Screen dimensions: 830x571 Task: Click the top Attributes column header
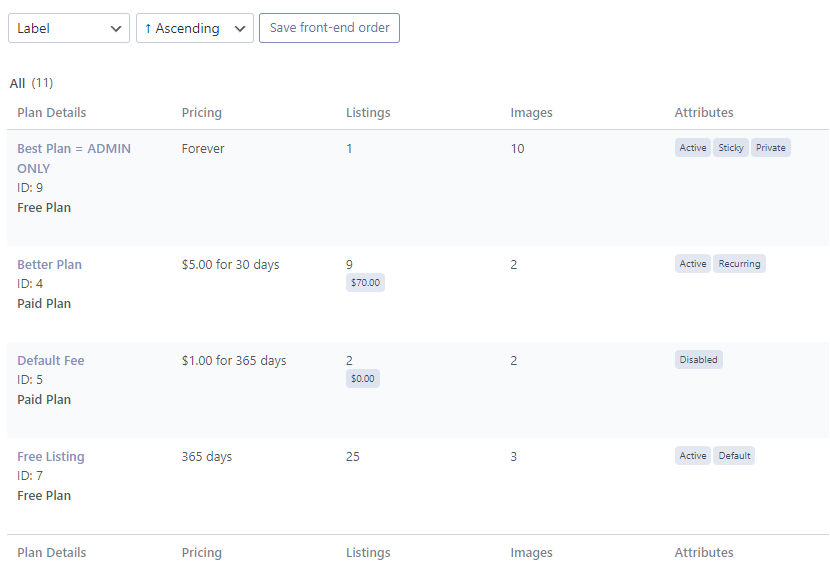[704, 113]
